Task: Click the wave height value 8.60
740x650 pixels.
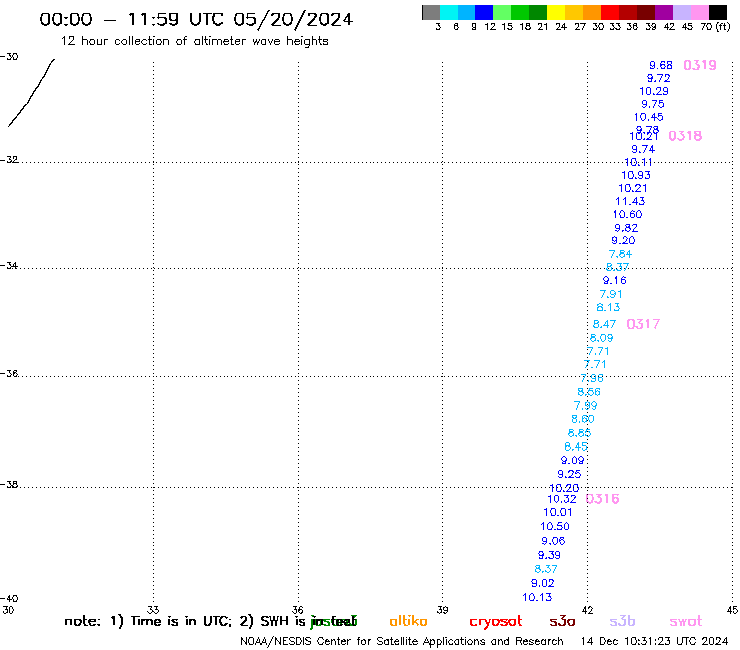Action: (x=582, y=419)
